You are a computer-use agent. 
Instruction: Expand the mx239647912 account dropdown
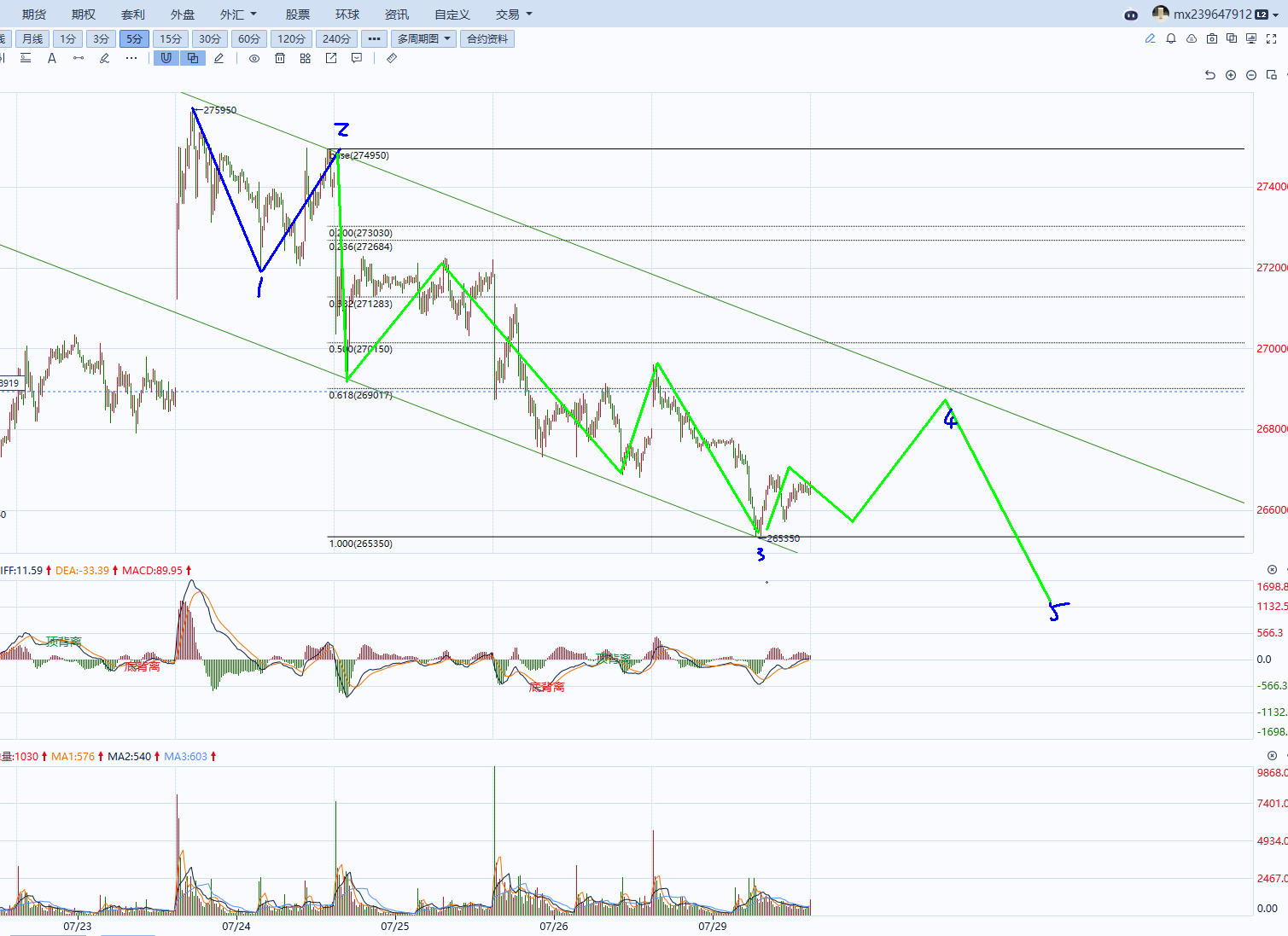point(1275,15)
